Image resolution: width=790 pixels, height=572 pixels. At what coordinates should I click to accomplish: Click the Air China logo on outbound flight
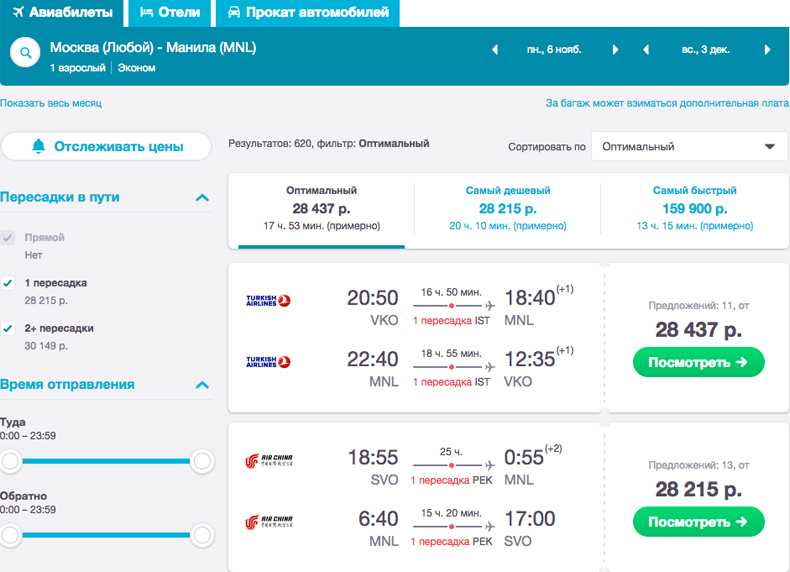coord(268,461)
